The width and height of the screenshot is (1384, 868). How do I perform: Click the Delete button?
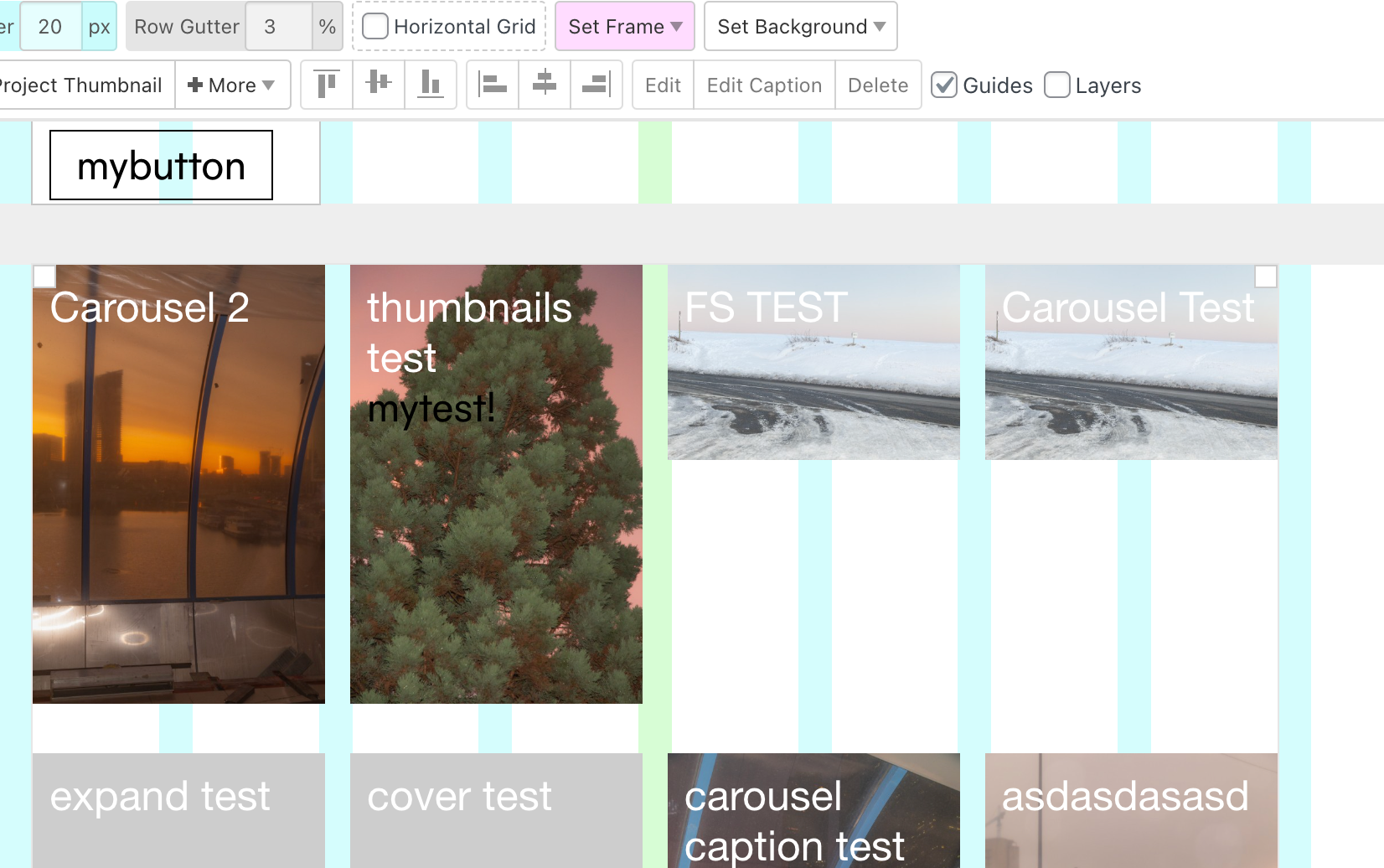click(x=878, y=85)
